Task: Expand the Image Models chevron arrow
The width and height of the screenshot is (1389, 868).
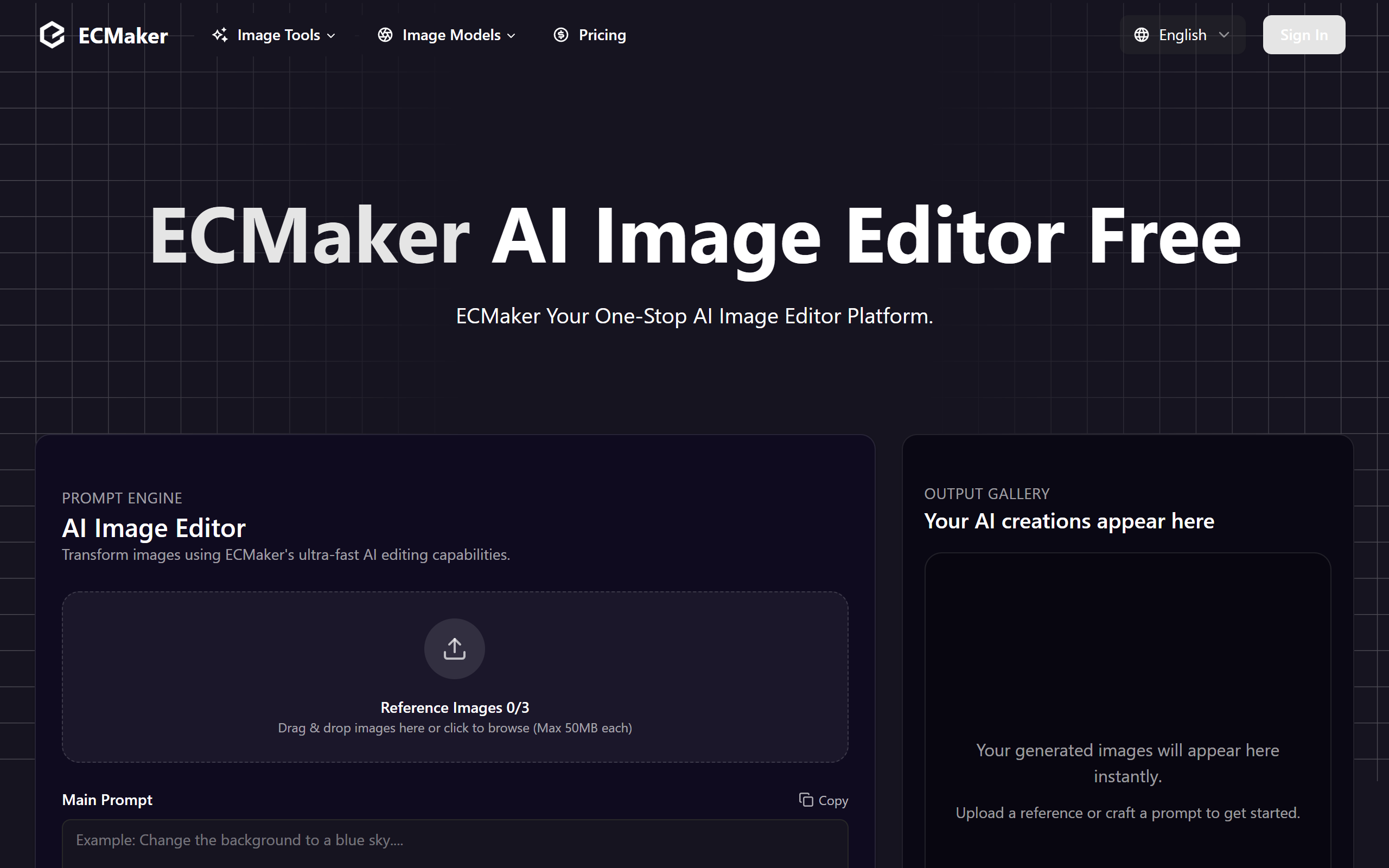Action: [512, 36]
